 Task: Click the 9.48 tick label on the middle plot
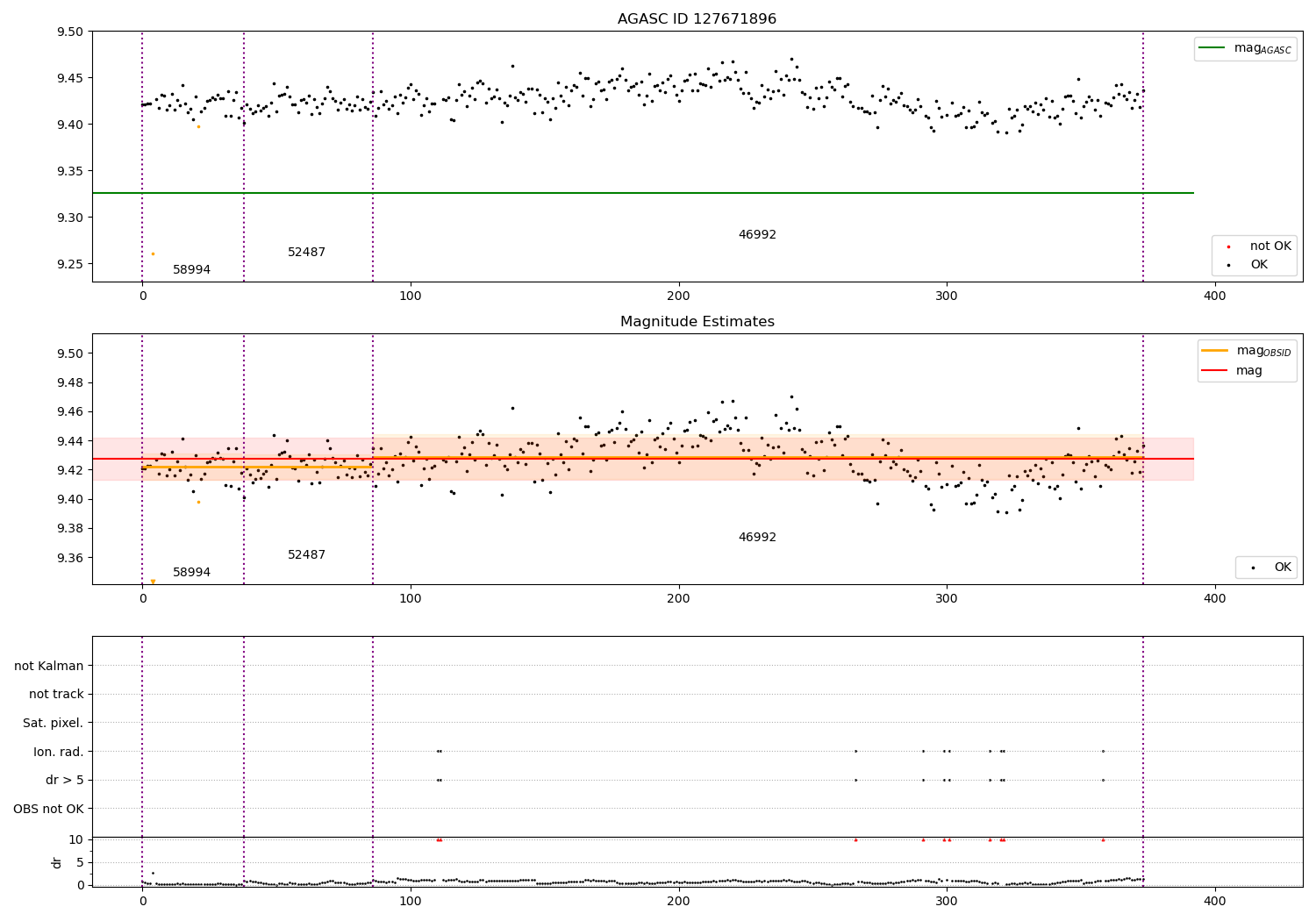(68, 382)
